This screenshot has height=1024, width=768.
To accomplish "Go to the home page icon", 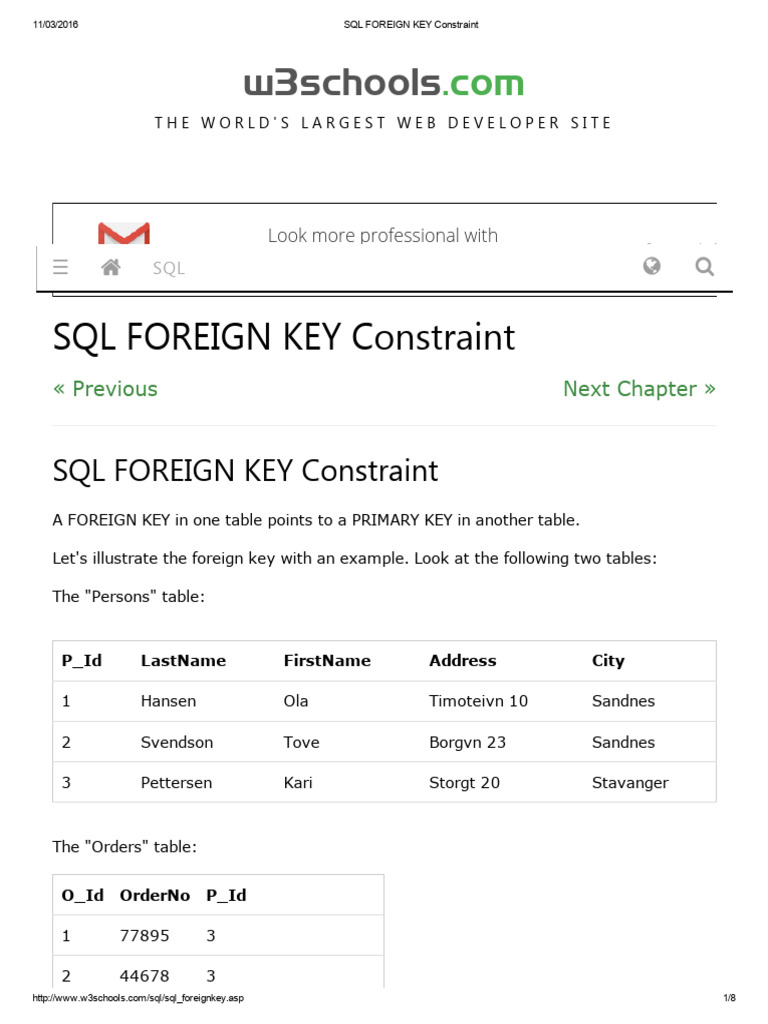I will point(111,267).
